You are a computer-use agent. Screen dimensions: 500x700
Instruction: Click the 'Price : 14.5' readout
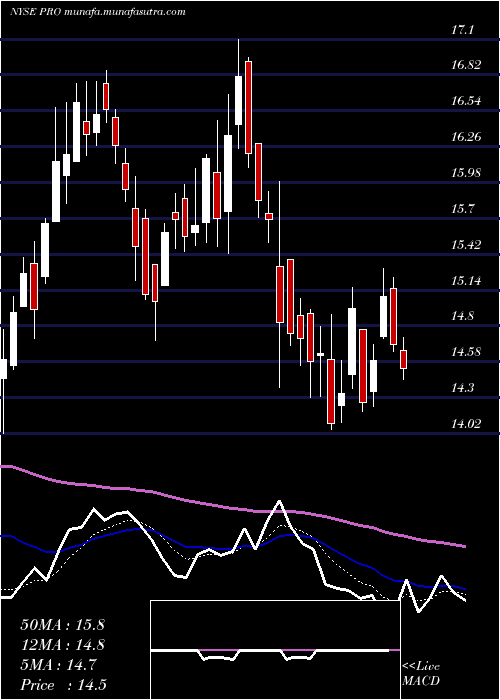pos(63,685)
